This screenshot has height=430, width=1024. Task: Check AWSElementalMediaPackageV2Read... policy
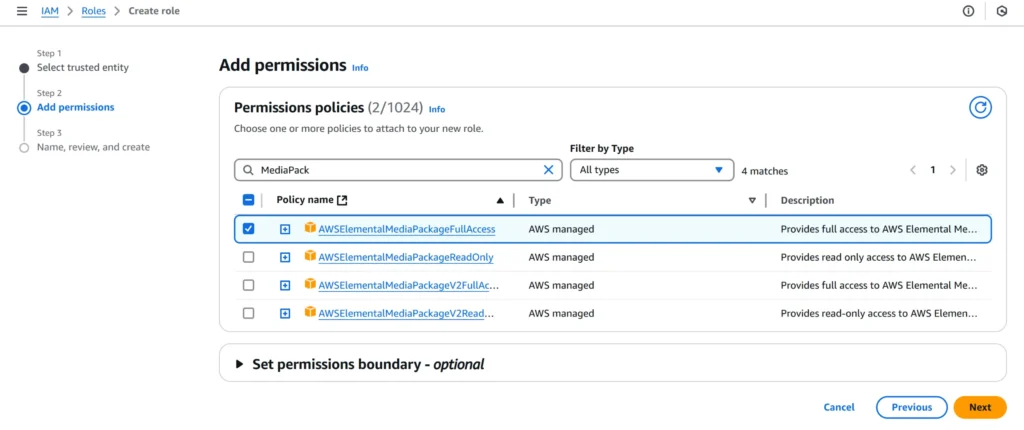coord(248,314)
